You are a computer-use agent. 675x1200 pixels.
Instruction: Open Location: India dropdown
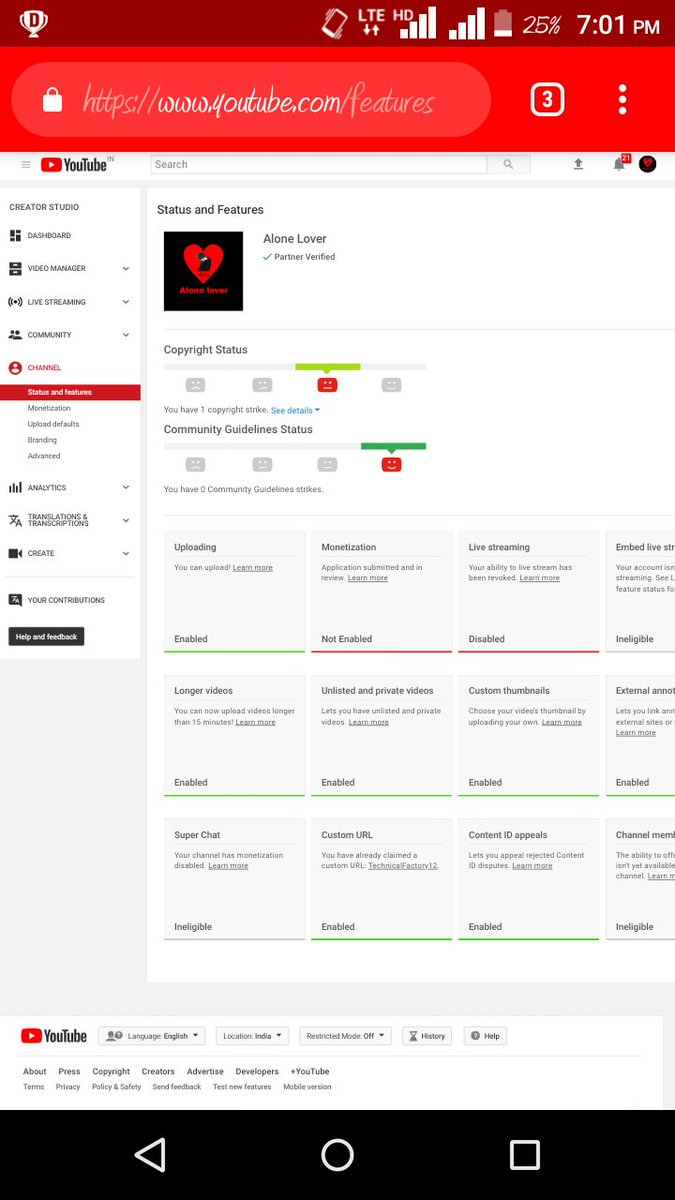click(251, 1036)
